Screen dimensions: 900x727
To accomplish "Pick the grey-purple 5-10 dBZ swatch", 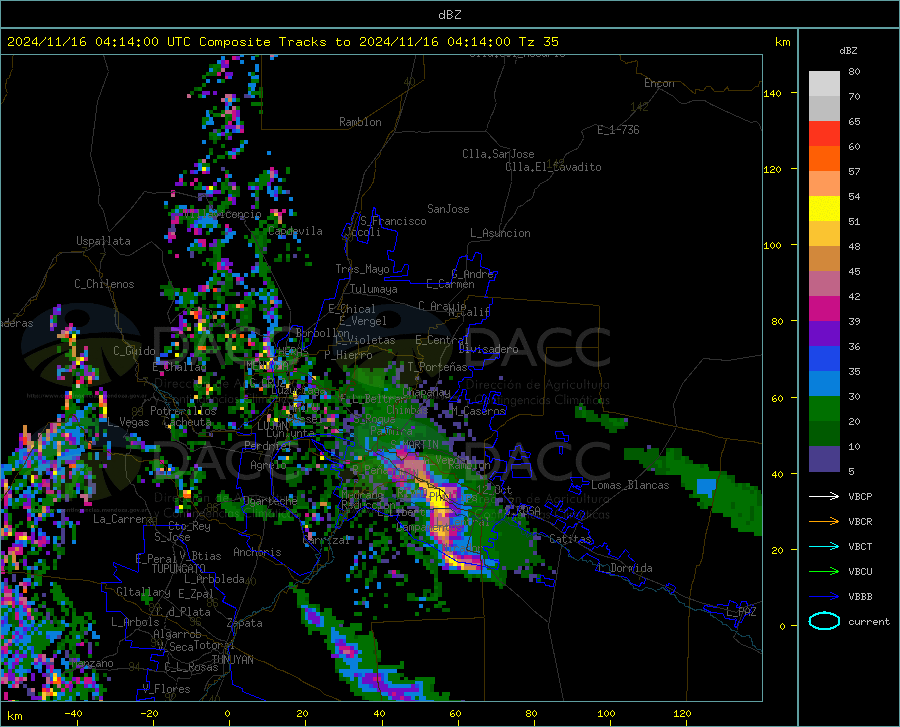I will pos(824,459).
